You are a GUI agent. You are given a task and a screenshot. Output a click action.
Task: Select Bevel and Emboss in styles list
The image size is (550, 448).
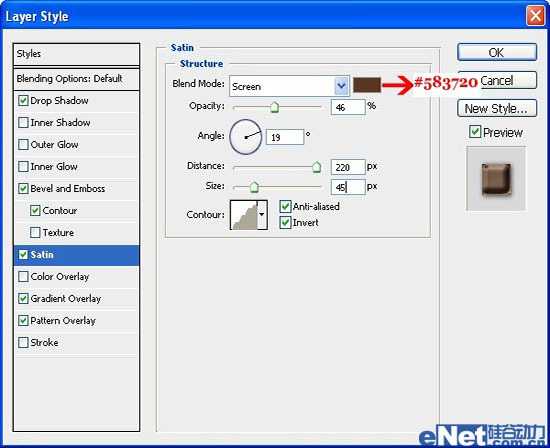click(68, 188)
